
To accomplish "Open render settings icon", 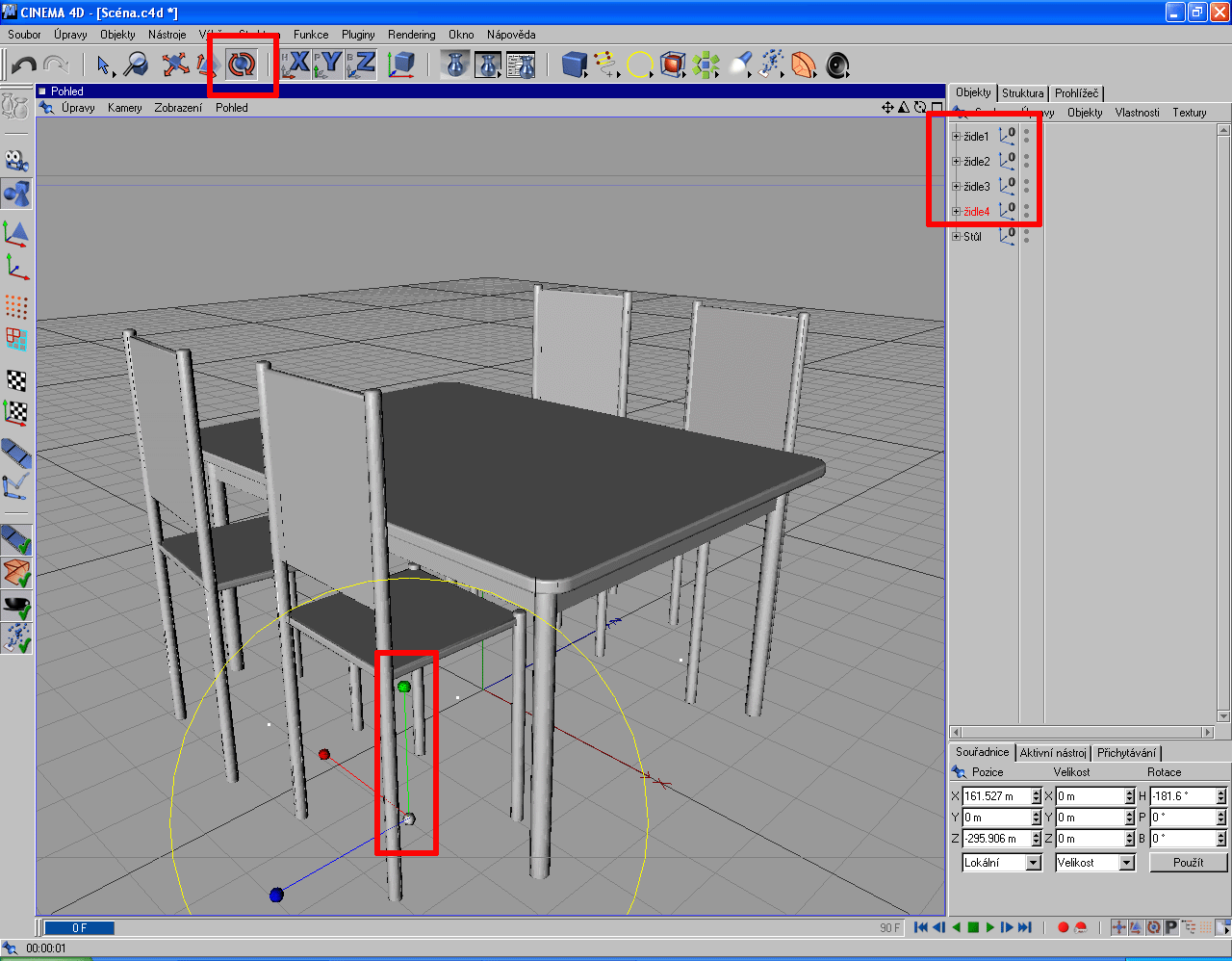I will pyautogui.click(x=521, y=65).
